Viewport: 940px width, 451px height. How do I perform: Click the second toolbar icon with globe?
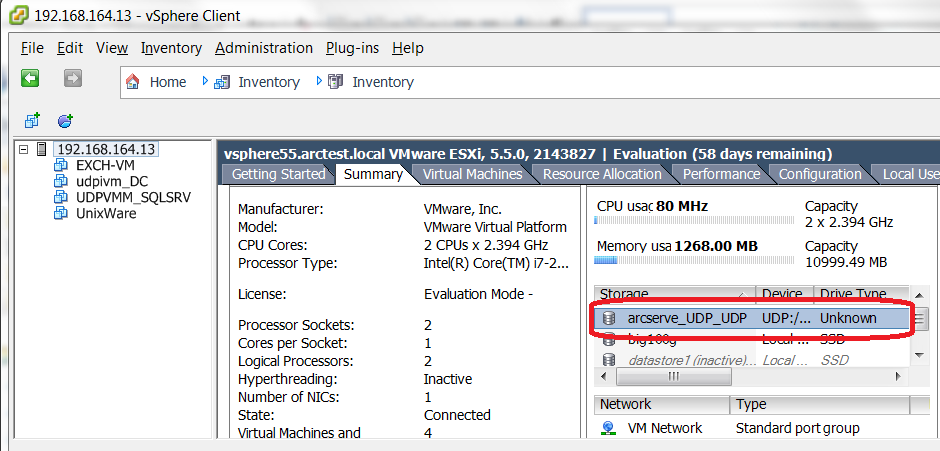coord(65,121)
